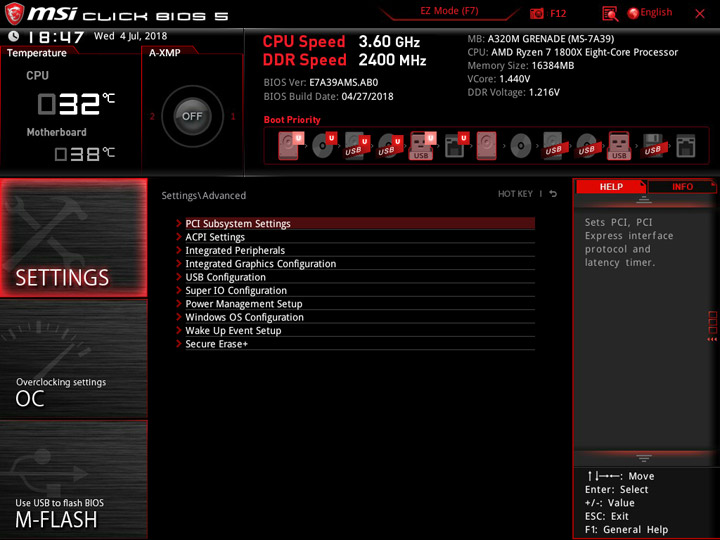Click the back arrow beside HOT KEY
720x540 pixels.
click(553, 194)
